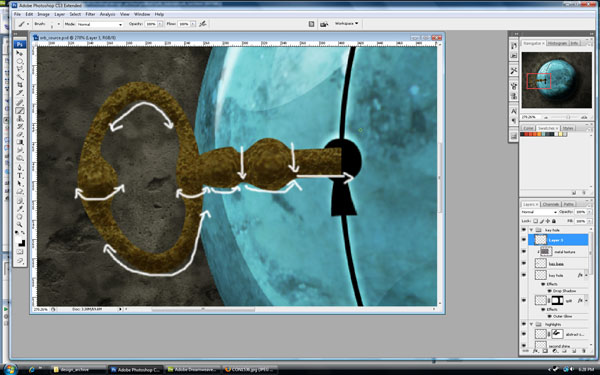Select the Eraser tool
The height and width of the screenshot is (375, 600).
click(20, 134)
